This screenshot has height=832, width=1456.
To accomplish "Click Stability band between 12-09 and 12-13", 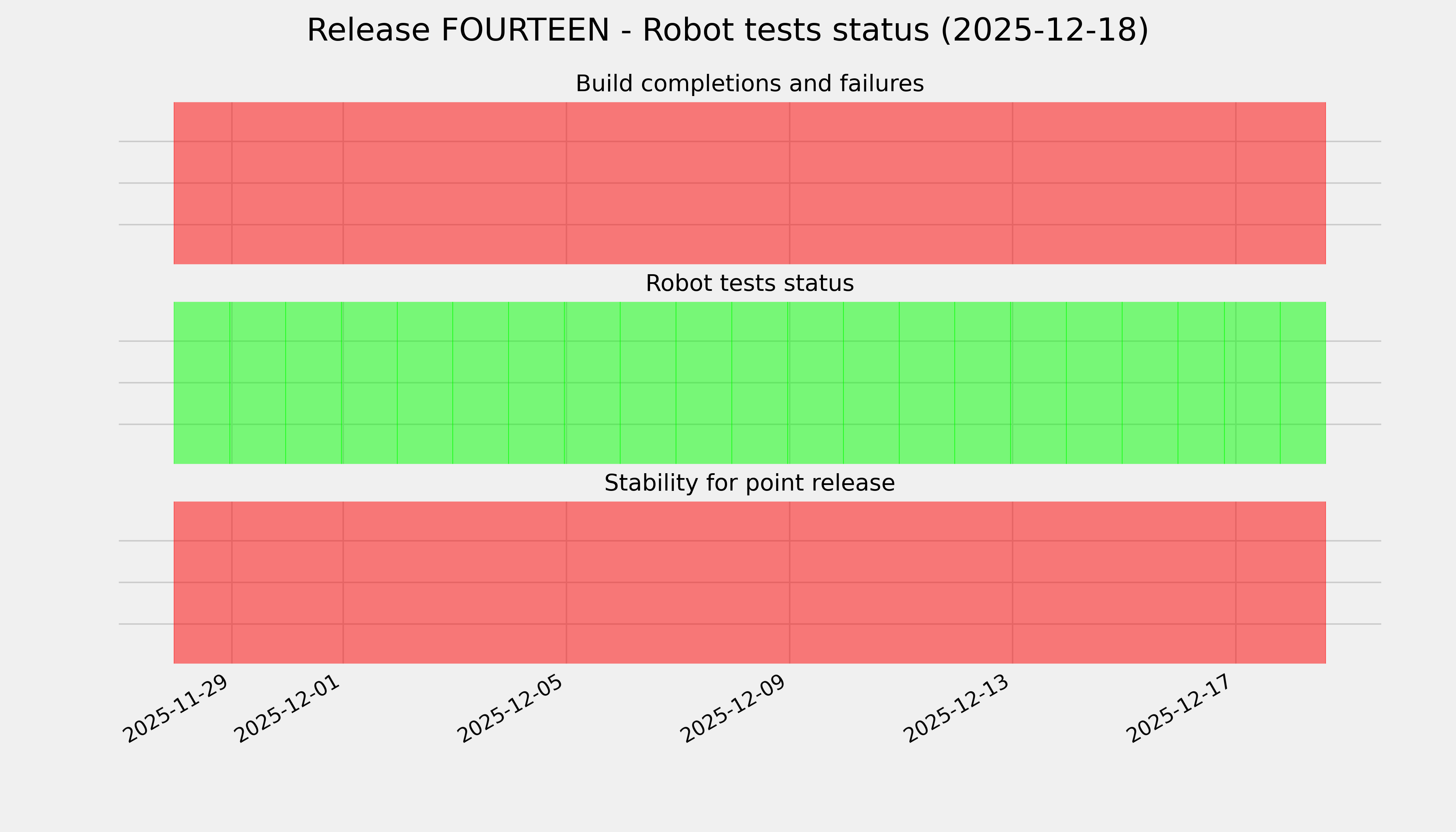I will tap(901, 582).
